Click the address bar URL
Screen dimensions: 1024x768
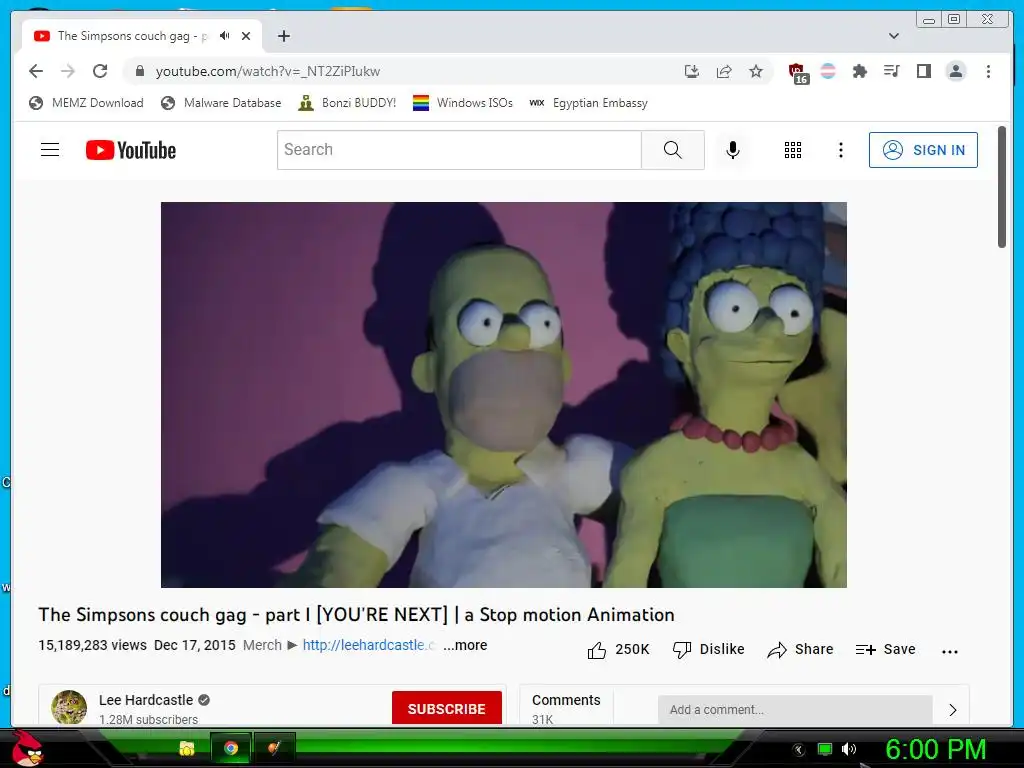point(268,71)
